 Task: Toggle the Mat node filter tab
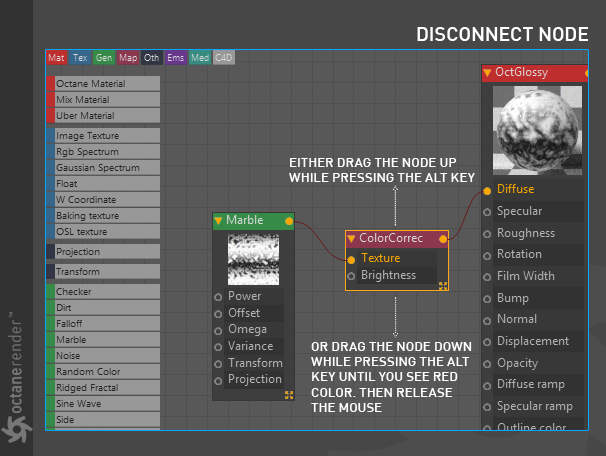56,58
